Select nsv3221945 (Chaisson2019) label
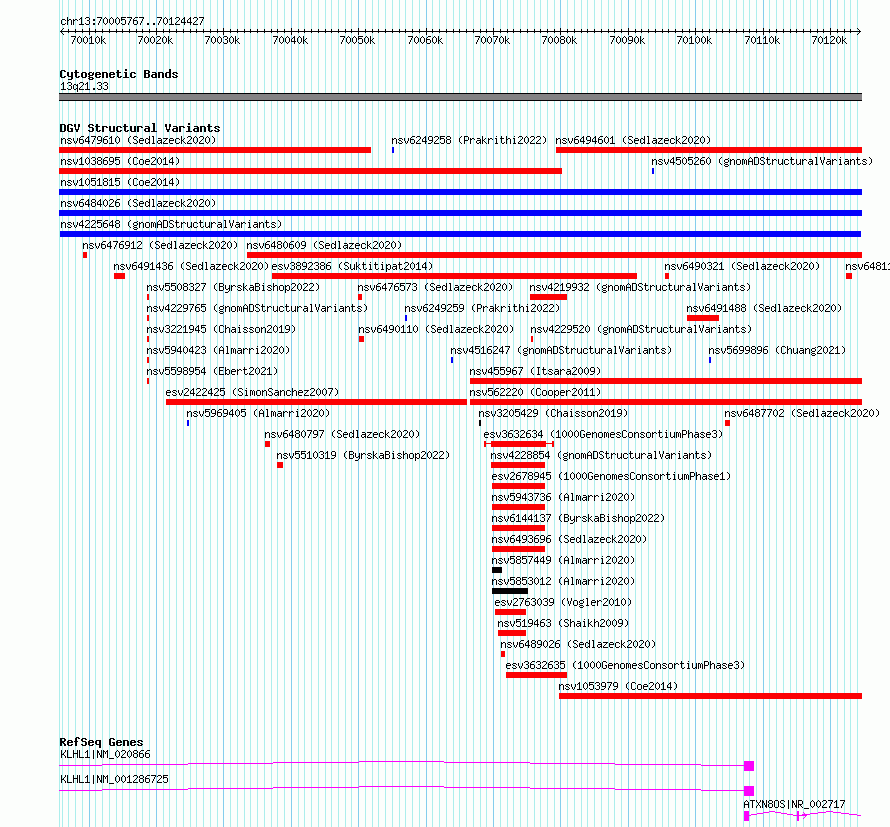Viewport: 890px width, 827px height. (x=221, y=329)
